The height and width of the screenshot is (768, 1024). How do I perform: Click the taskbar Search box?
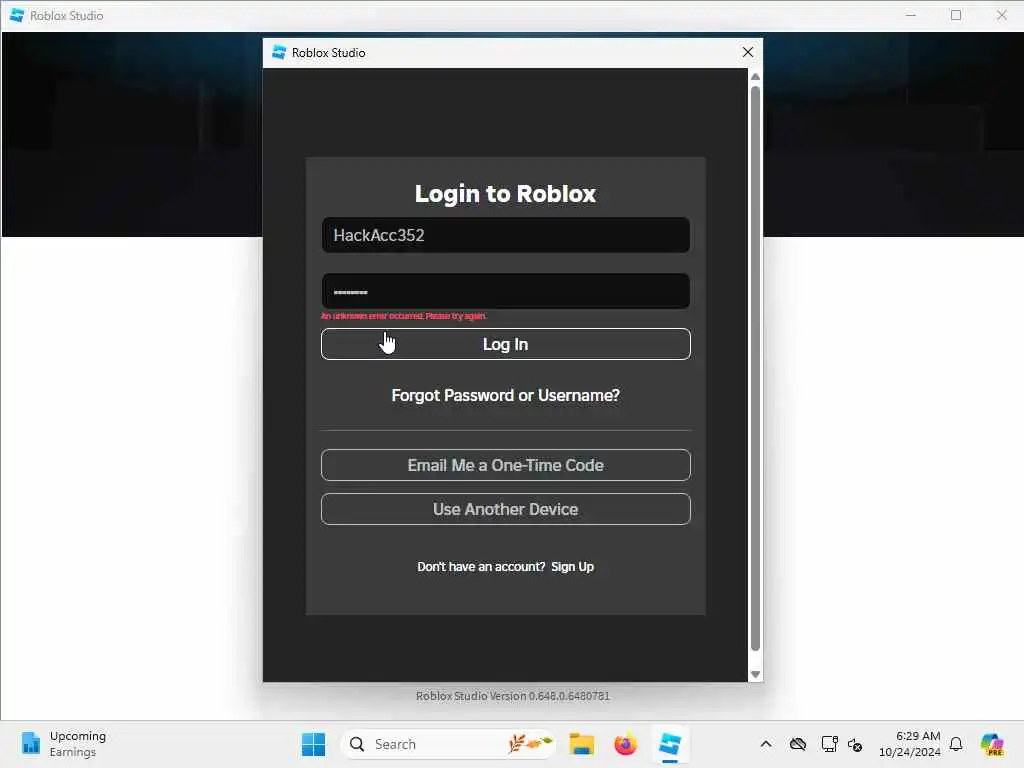(449, 744)
